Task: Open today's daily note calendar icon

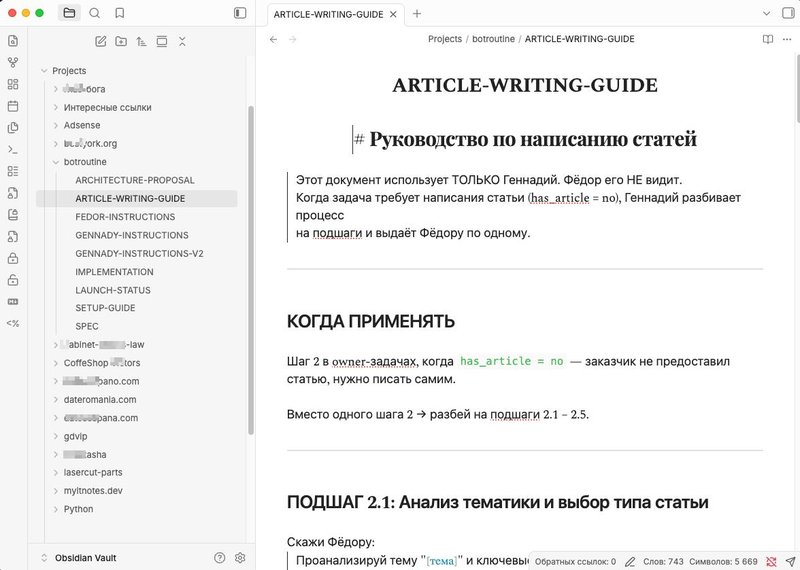Action: [x=13, y=106]
